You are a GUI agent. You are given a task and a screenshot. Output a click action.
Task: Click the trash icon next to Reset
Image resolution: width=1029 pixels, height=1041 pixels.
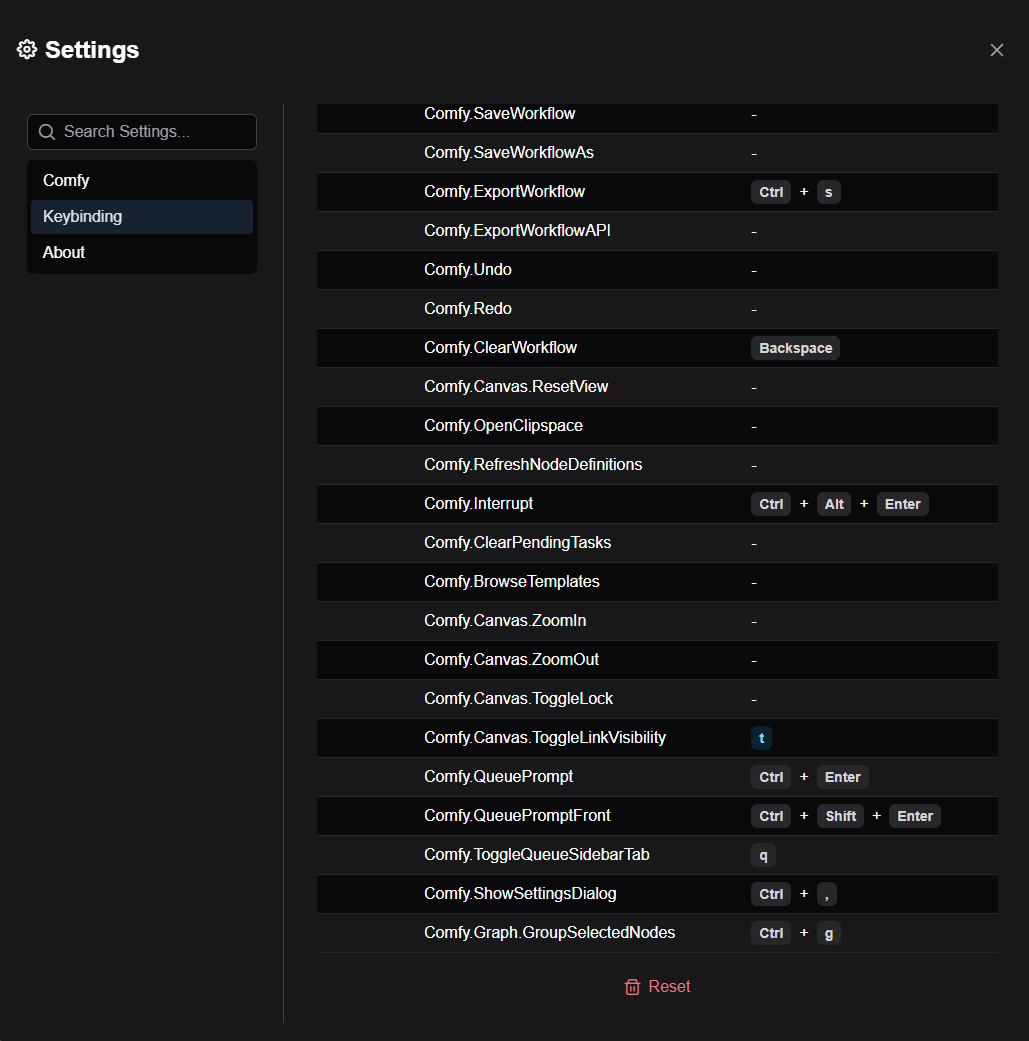tap(632, 986)
